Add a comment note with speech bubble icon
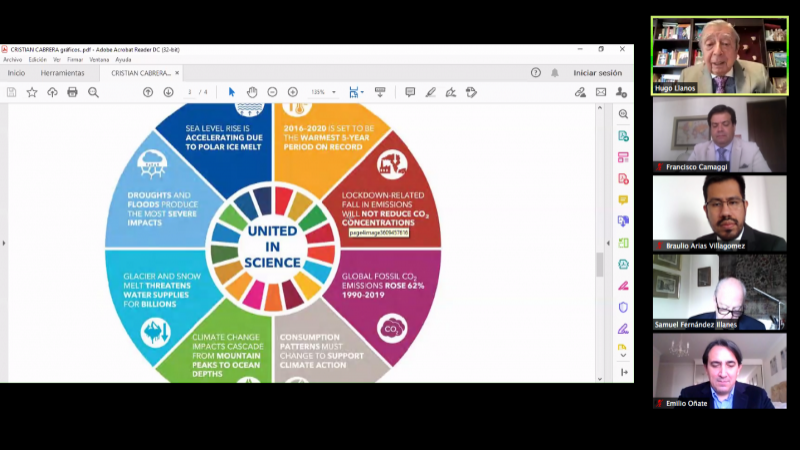 410,92
